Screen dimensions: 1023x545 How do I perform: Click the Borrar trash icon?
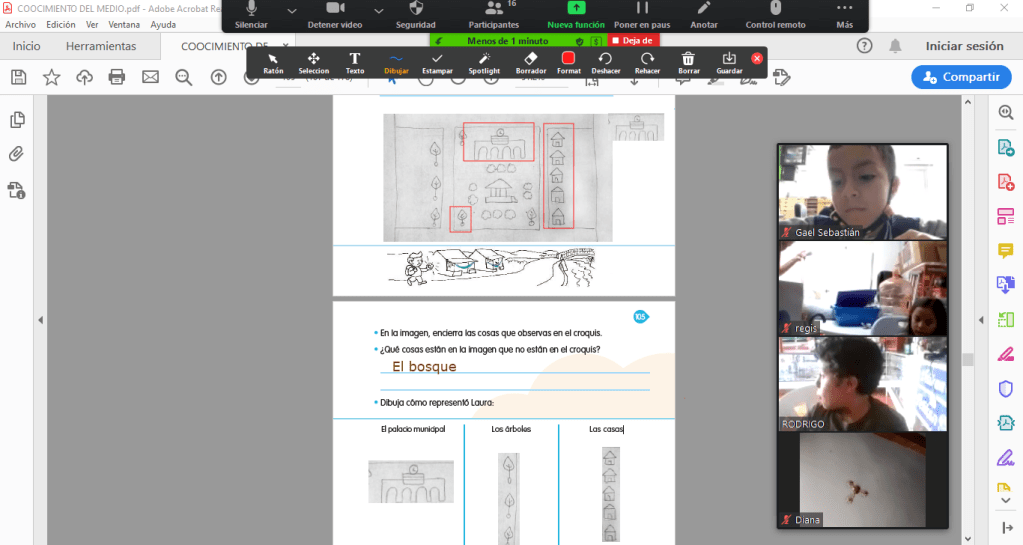[688, 62]
